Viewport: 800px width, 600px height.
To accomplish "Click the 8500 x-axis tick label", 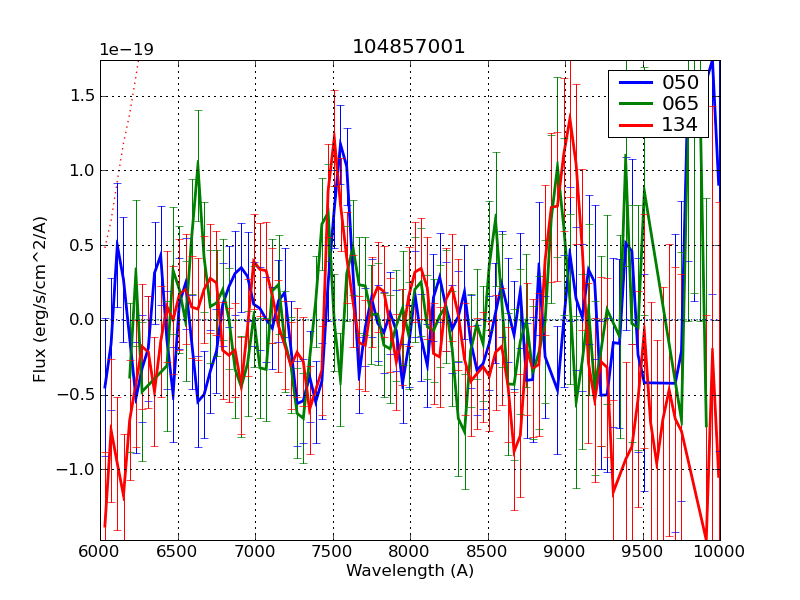I will pos(487,550).
